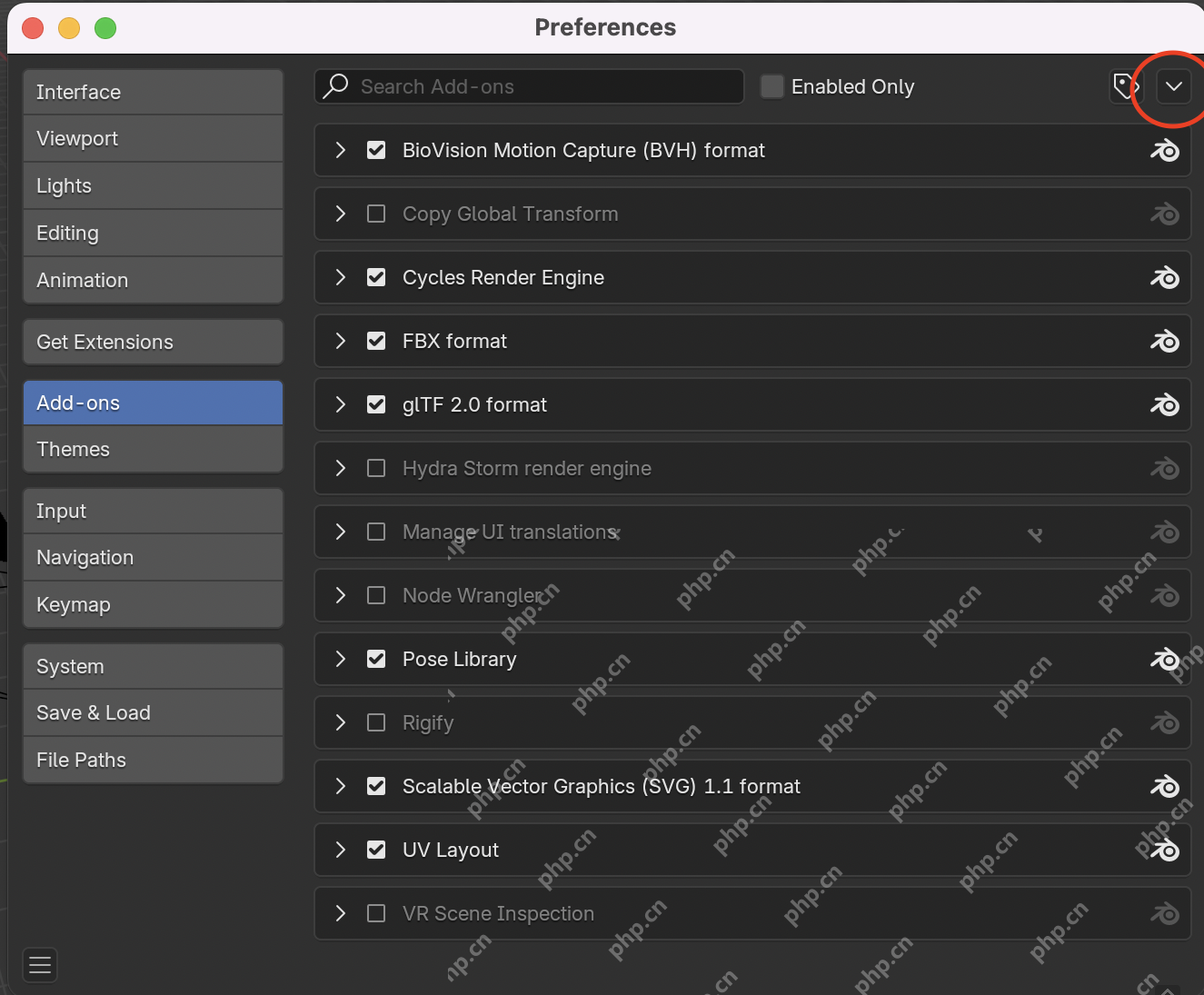
Task: Open the Input preferences section
Action: (x=153, y=511)
